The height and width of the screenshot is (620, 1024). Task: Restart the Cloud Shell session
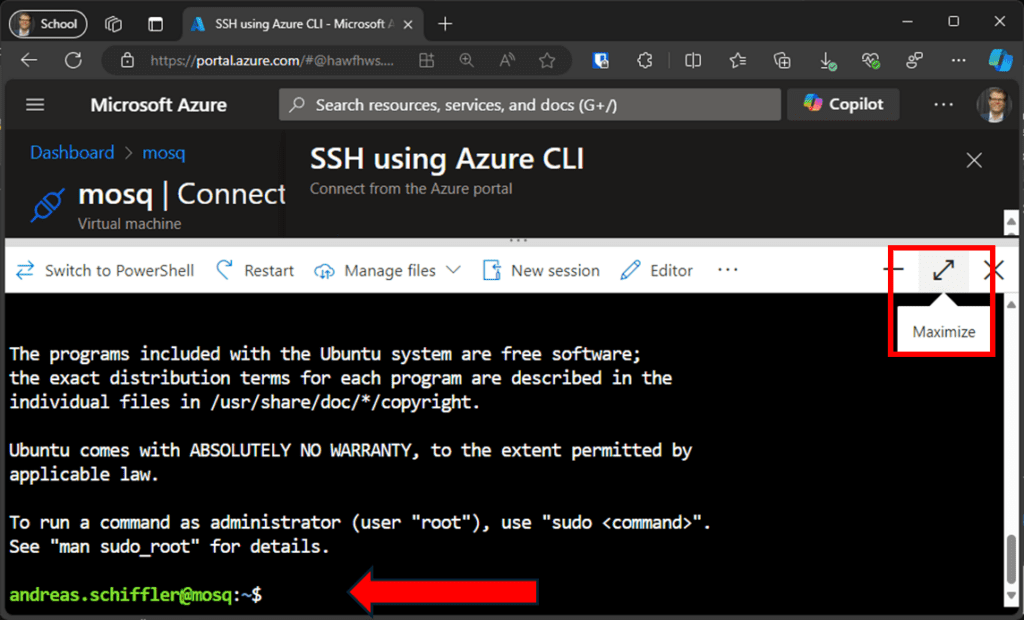click(255, 270)
